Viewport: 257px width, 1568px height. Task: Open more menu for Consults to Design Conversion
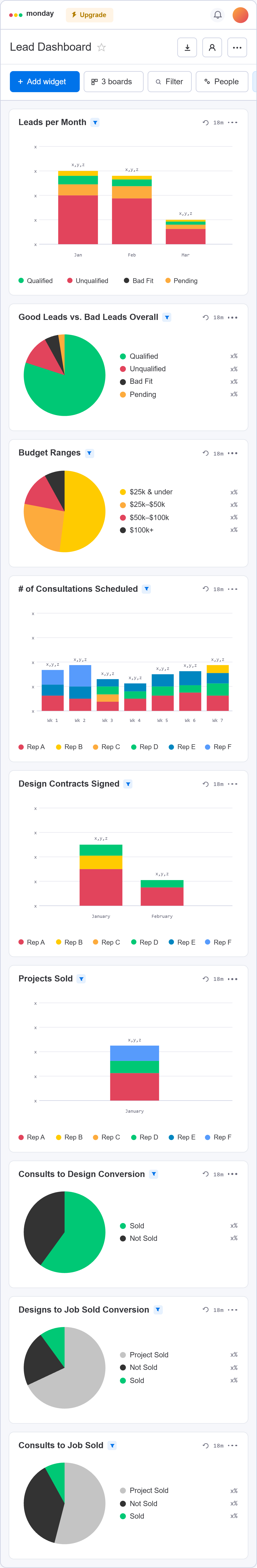(233, 1173)
